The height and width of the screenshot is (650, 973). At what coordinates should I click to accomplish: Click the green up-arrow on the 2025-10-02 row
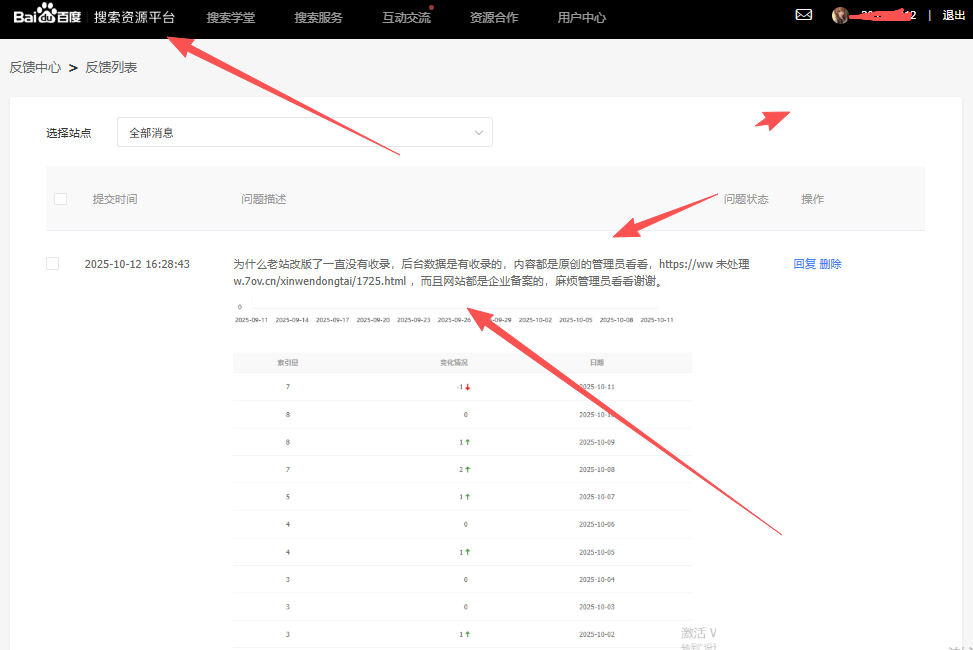[467, 633]
